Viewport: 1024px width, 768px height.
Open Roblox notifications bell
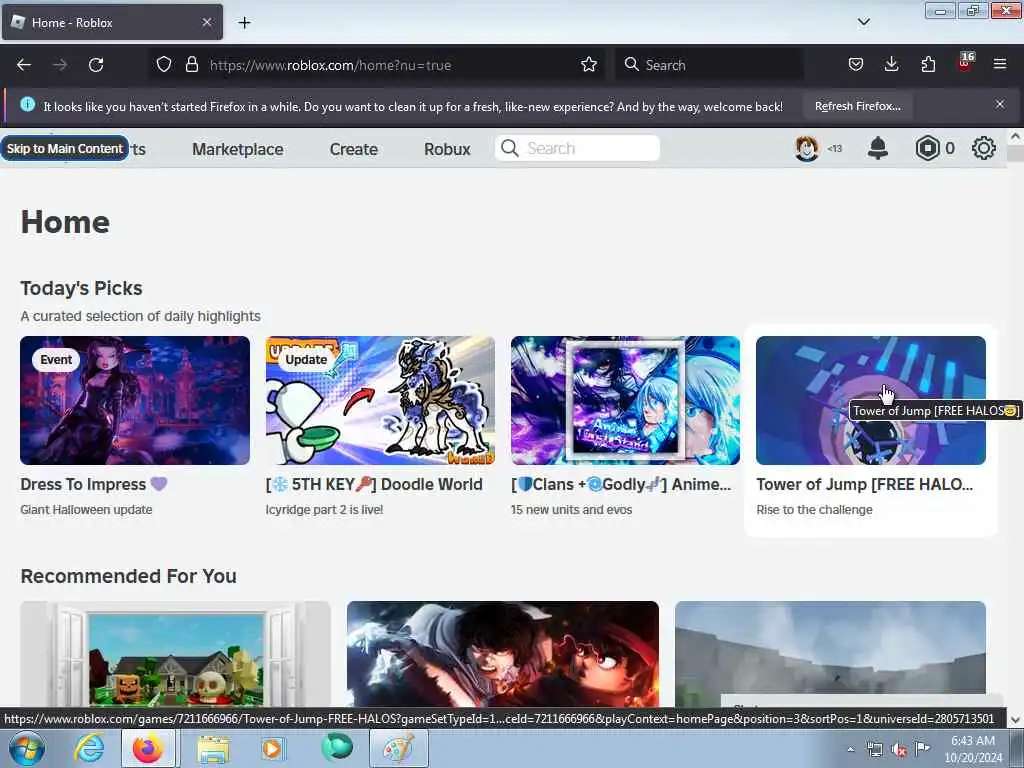click(878, 148)
